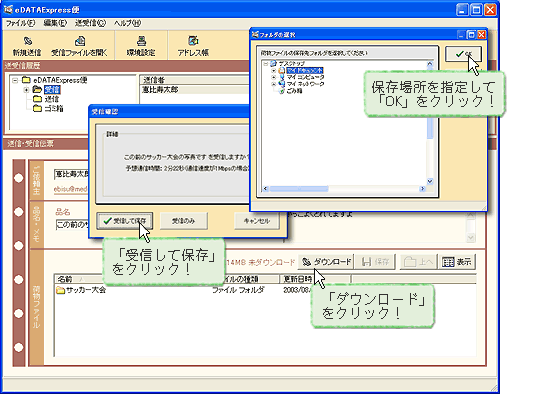Click the folder icon beside 送信
The width and height of the screenshot is (550, 394).
38,99
